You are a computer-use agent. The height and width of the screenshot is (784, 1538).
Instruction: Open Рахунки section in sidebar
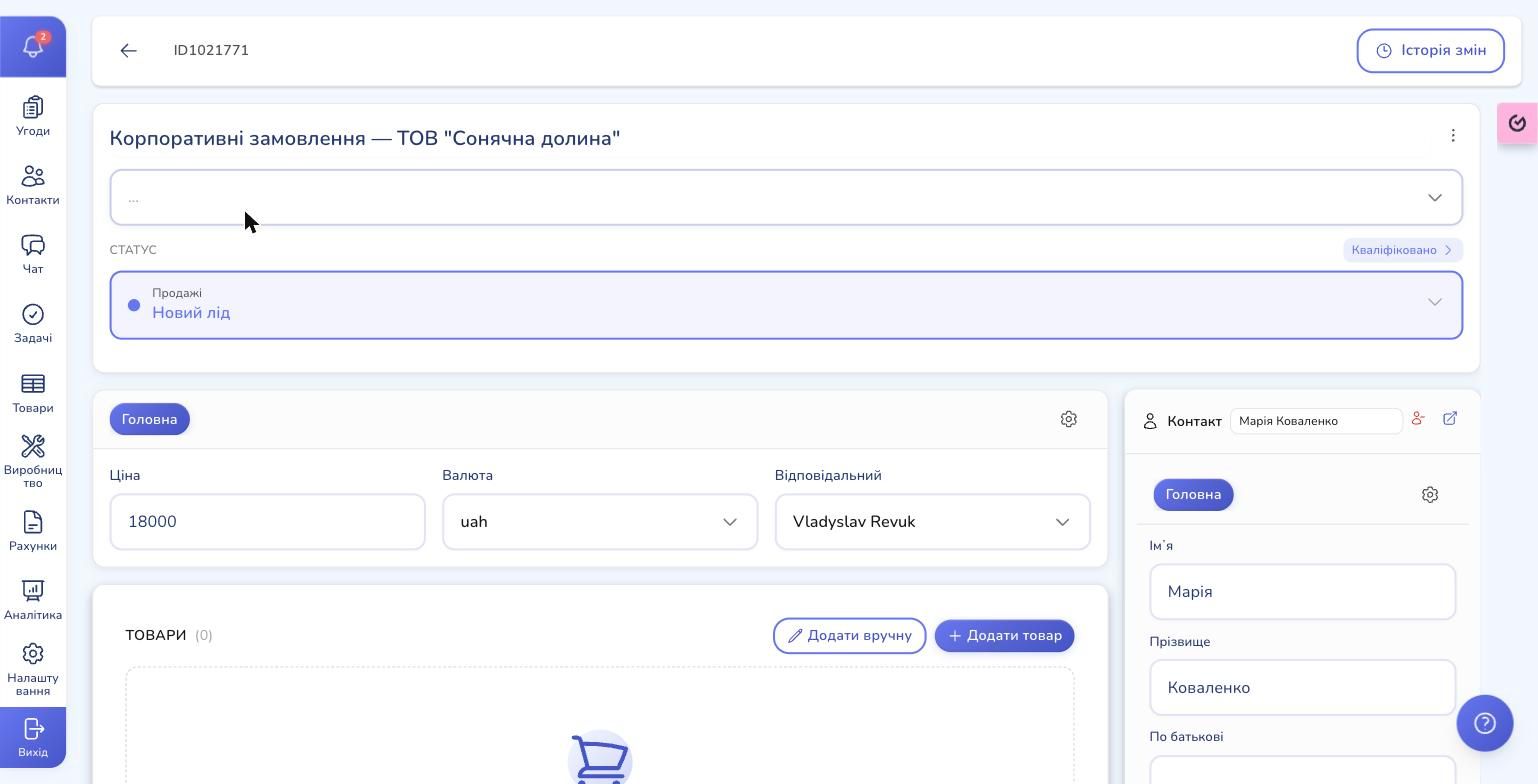click(33, 531)
